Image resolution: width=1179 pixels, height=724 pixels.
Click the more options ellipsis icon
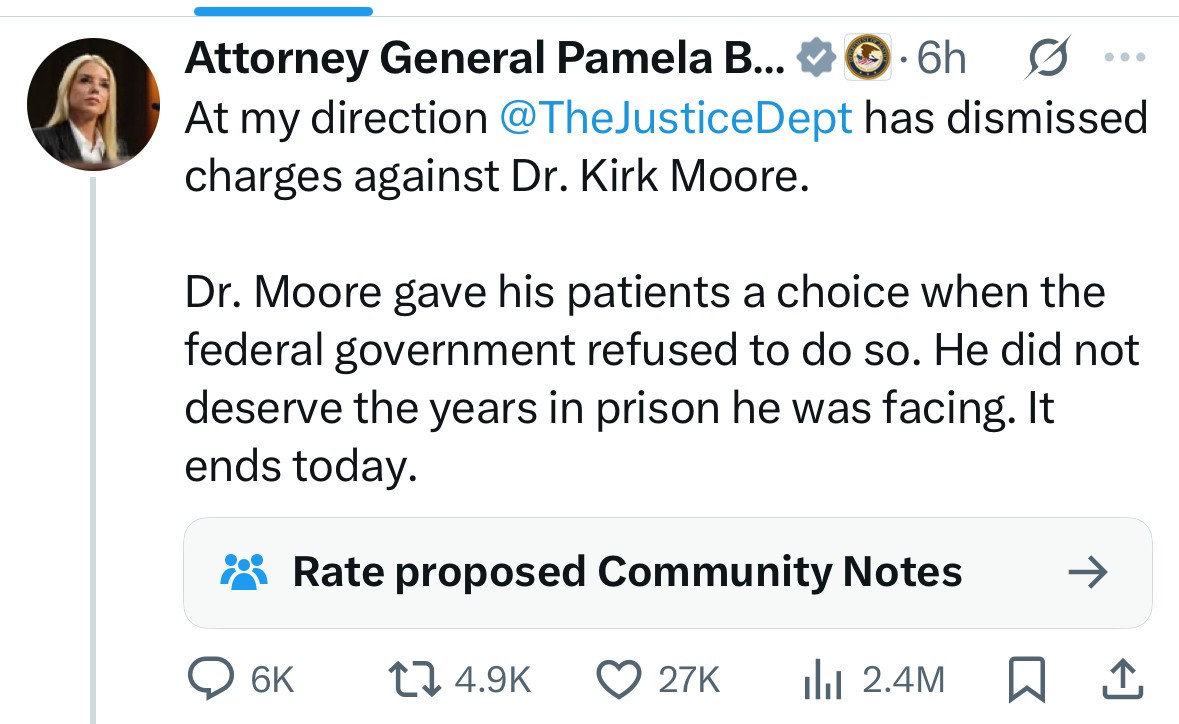(1124, 57)
